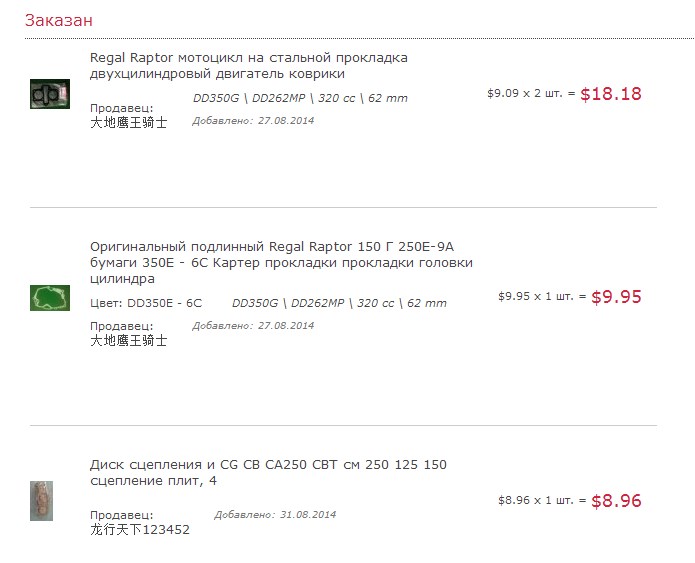The width and height of the screenshot is (695, 563).
Task: Click the Заказан section heading
Action: click(x=59, y=20)
